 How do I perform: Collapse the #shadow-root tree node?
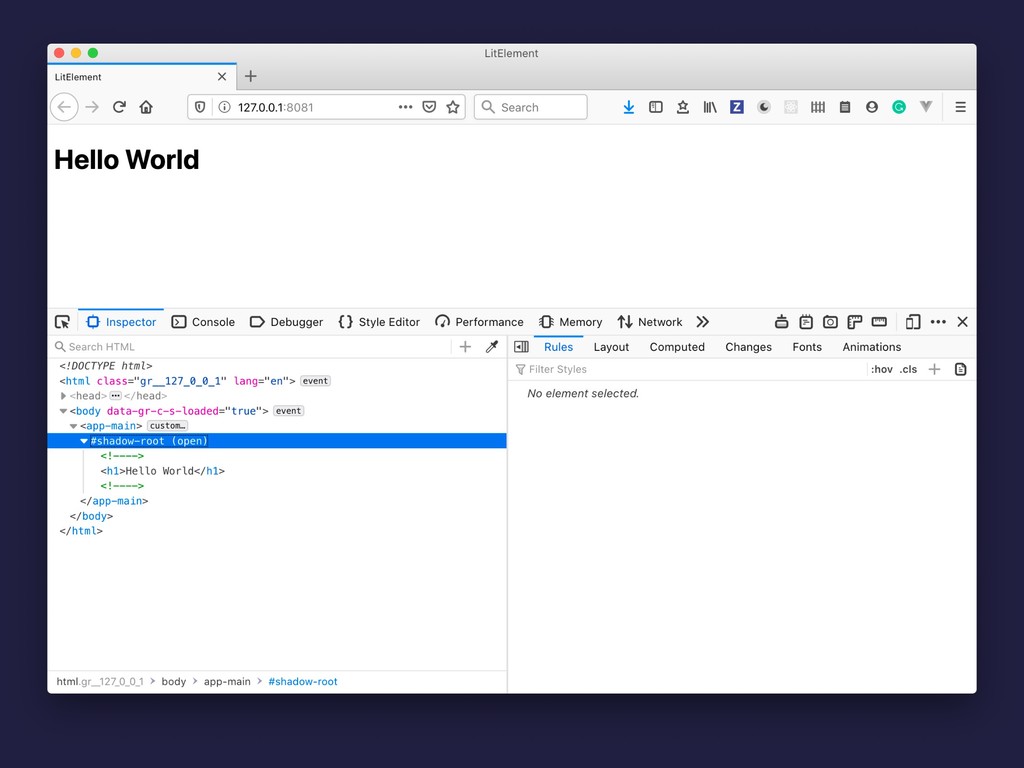84,441
